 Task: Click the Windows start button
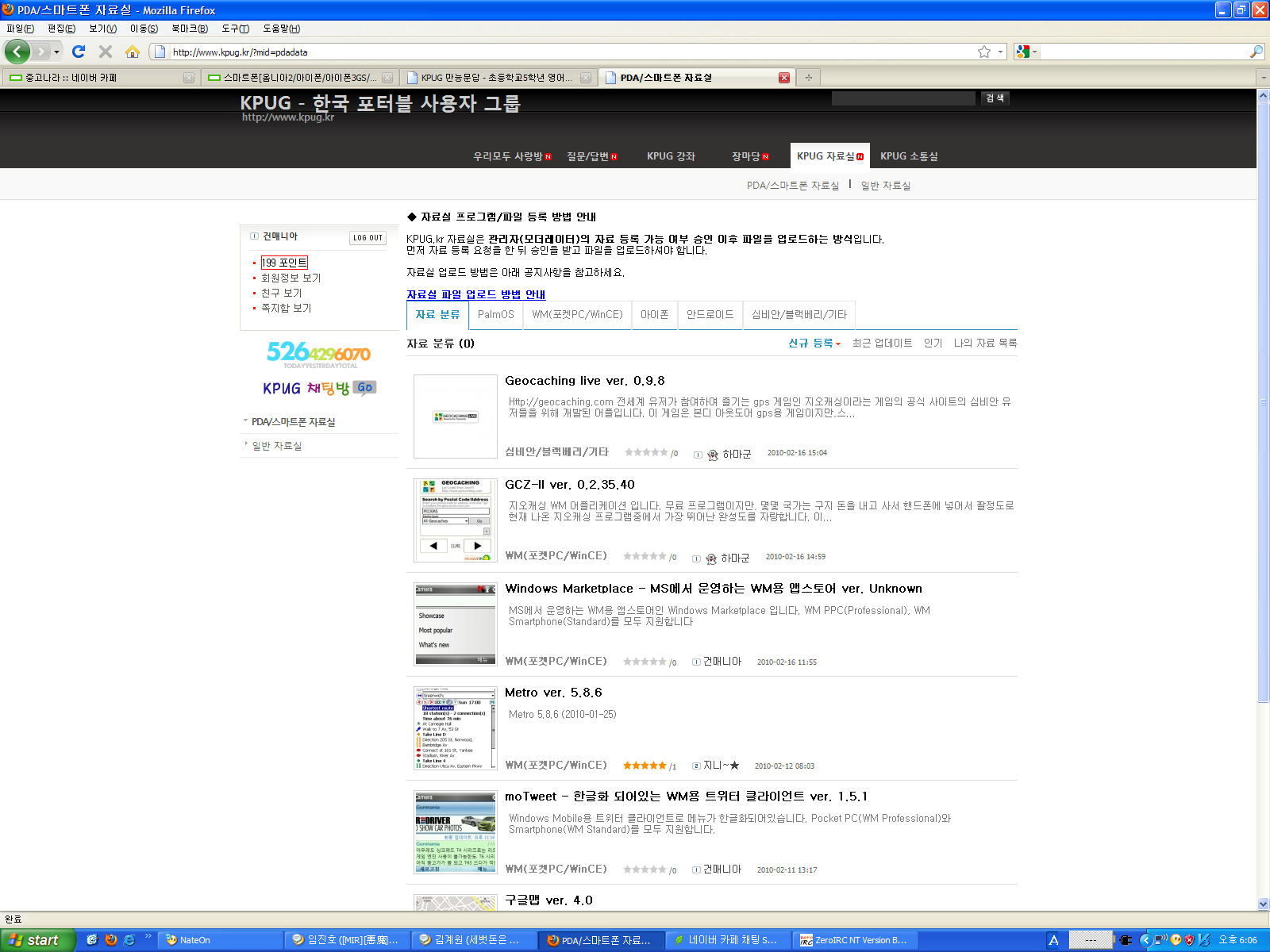pyautogui.click(x=37, y=940)
